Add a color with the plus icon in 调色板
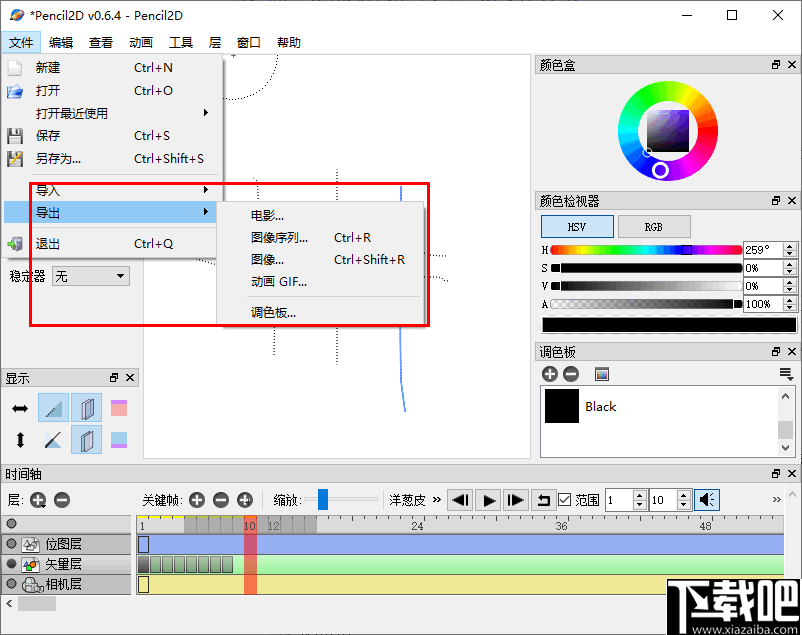Screen dimensions: 802x635 549,373
